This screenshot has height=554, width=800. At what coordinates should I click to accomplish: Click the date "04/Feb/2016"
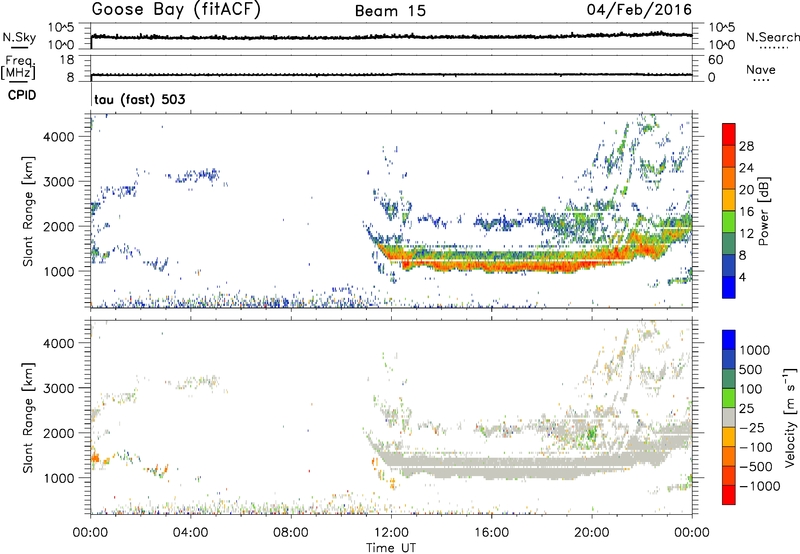639,10
